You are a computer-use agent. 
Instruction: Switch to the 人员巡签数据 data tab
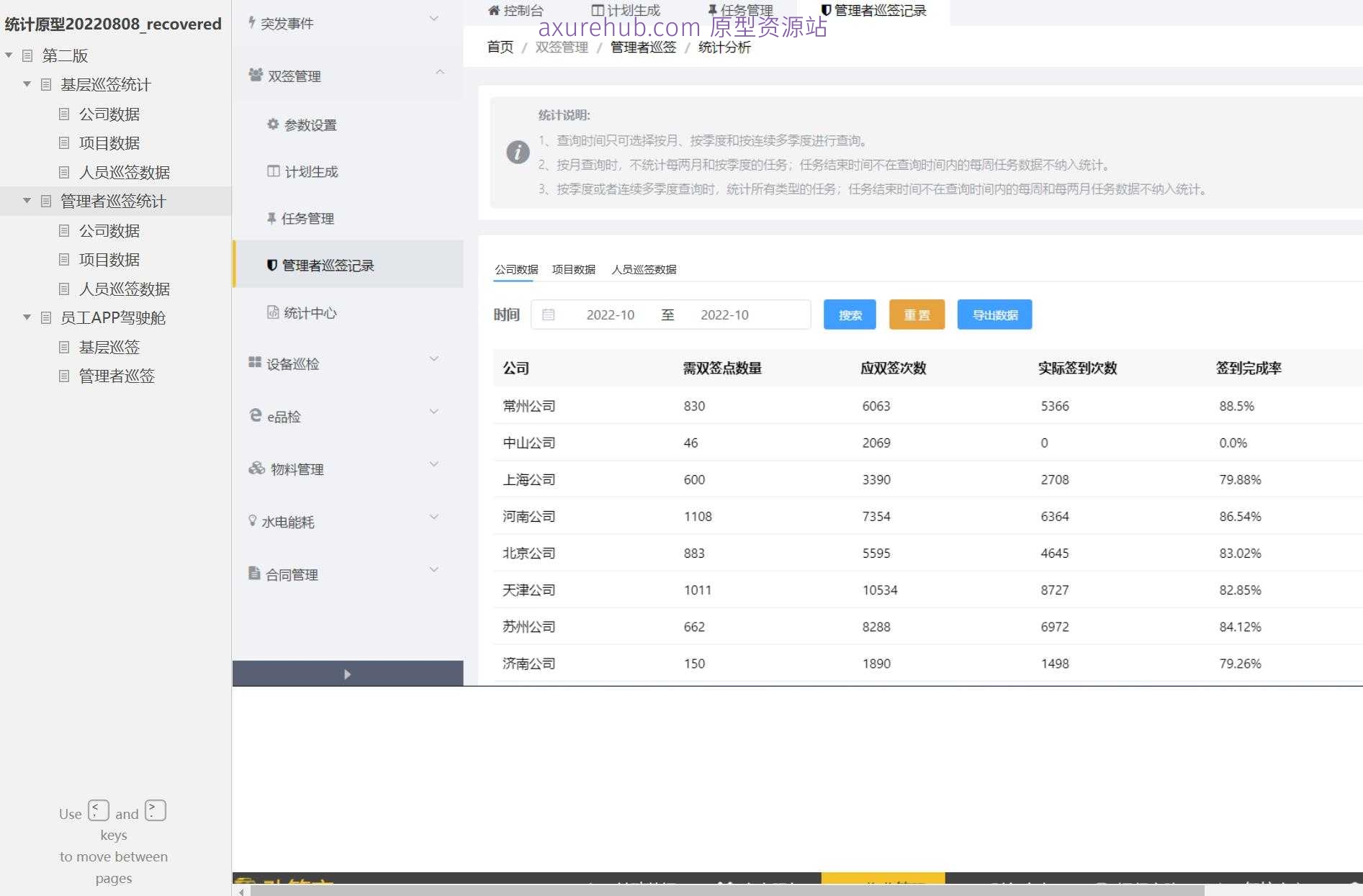pos(644,269)
